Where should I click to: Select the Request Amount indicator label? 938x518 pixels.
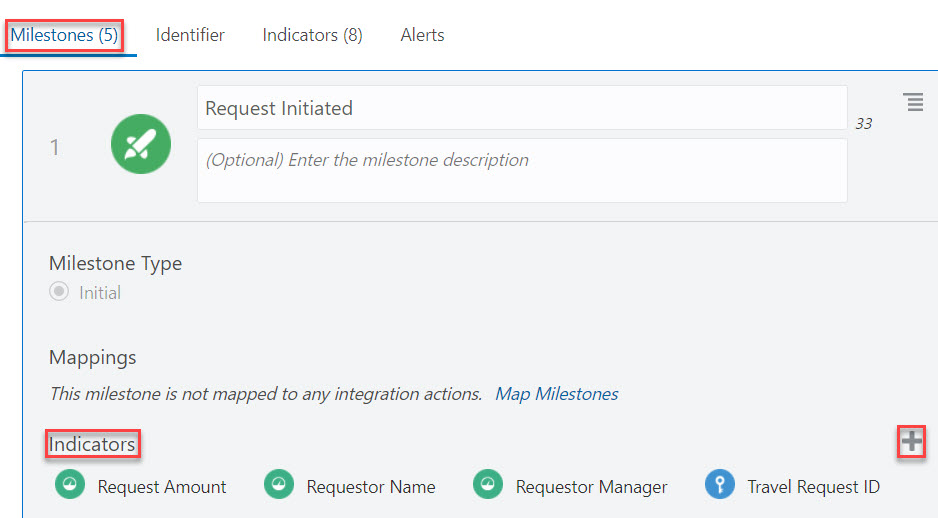(162, 487)
